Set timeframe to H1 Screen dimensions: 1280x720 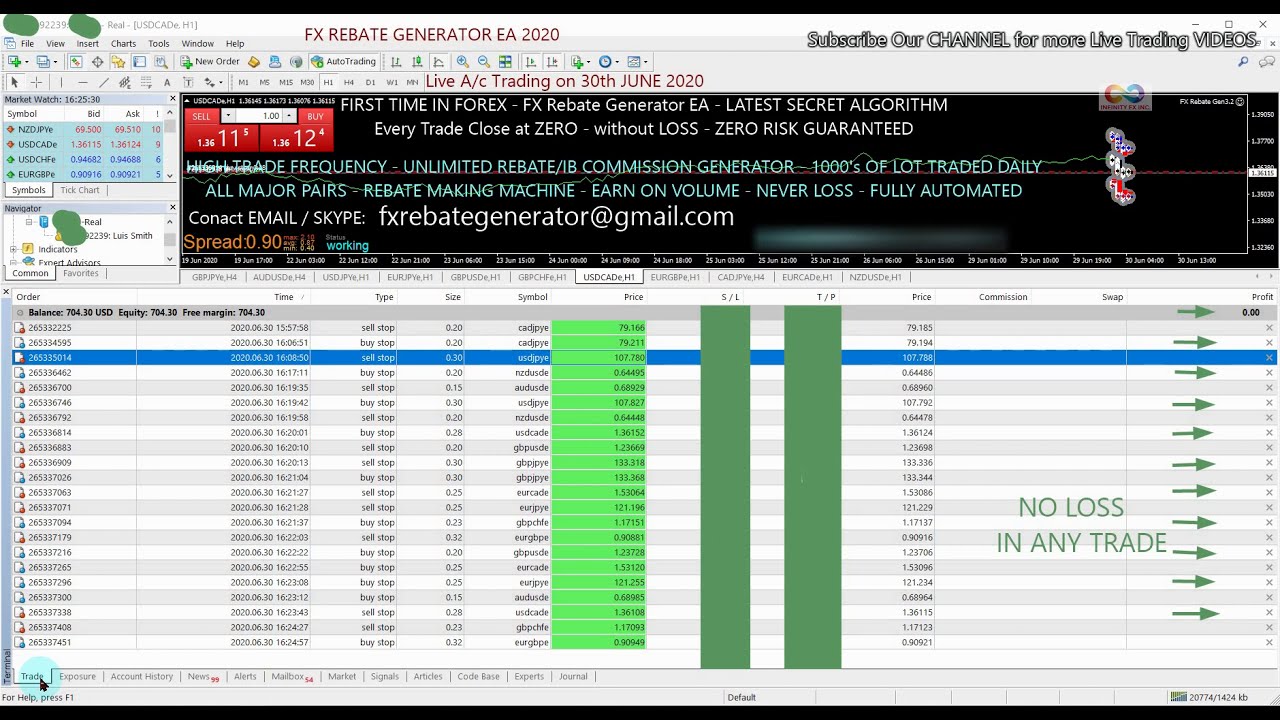pos(328,82)
